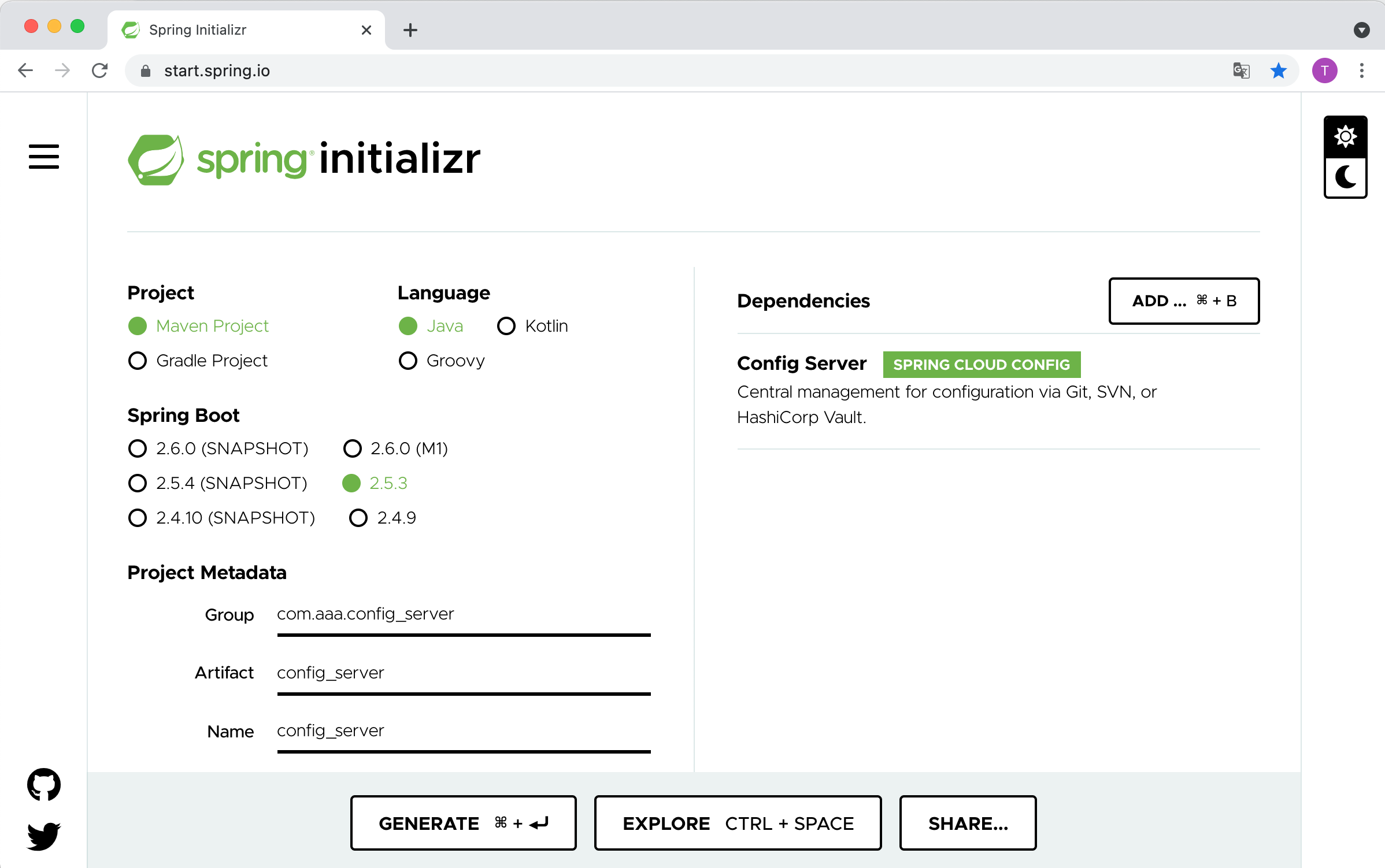Select Gradle Project radio option
The height and width of the screenshot is (868, 1385).
point(138,361)
